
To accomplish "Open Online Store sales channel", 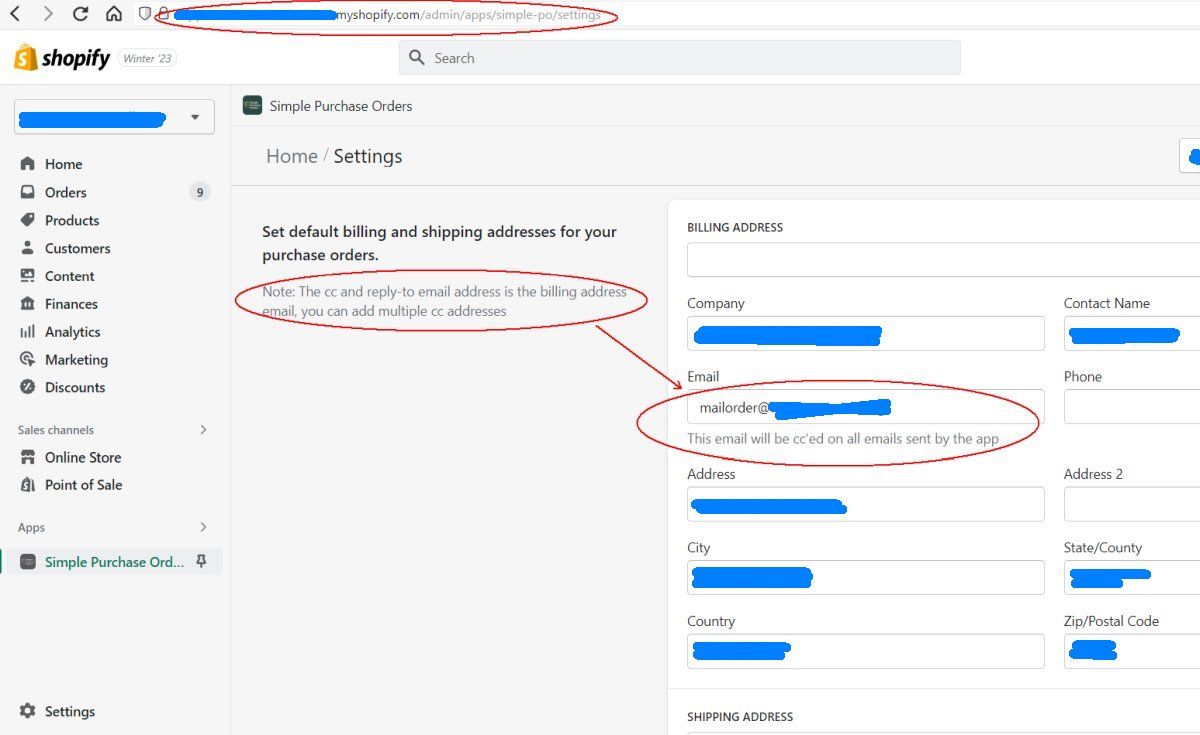I will pos(83,457).
